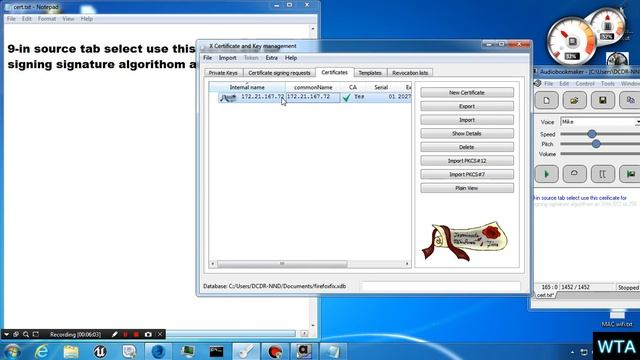Screen dimensions: 640x360
Task: Click the cloud-shaped icon button in Audiobookmaker
Action: pyautogui.click(x=574, y=174)
